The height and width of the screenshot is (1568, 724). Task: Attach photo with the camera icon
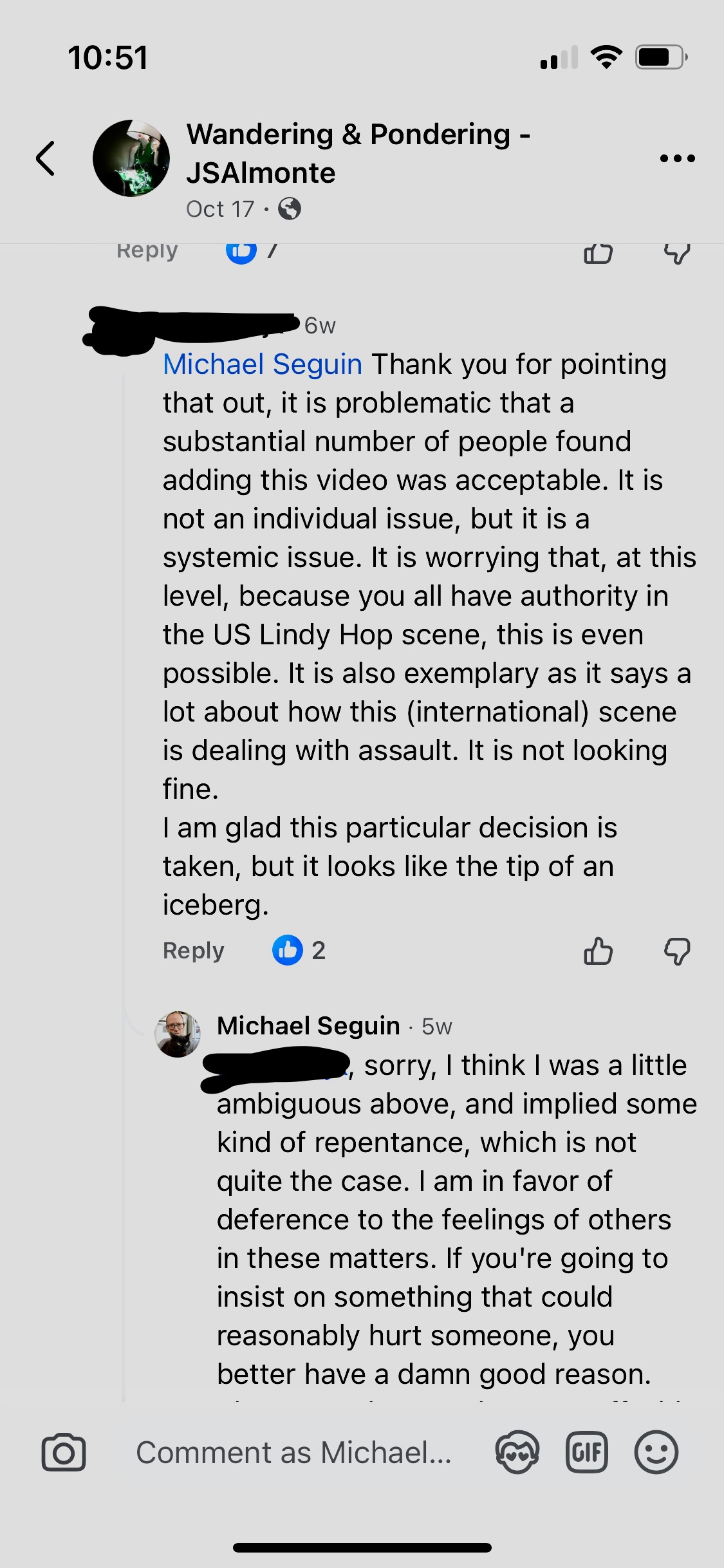point(64,1453)
